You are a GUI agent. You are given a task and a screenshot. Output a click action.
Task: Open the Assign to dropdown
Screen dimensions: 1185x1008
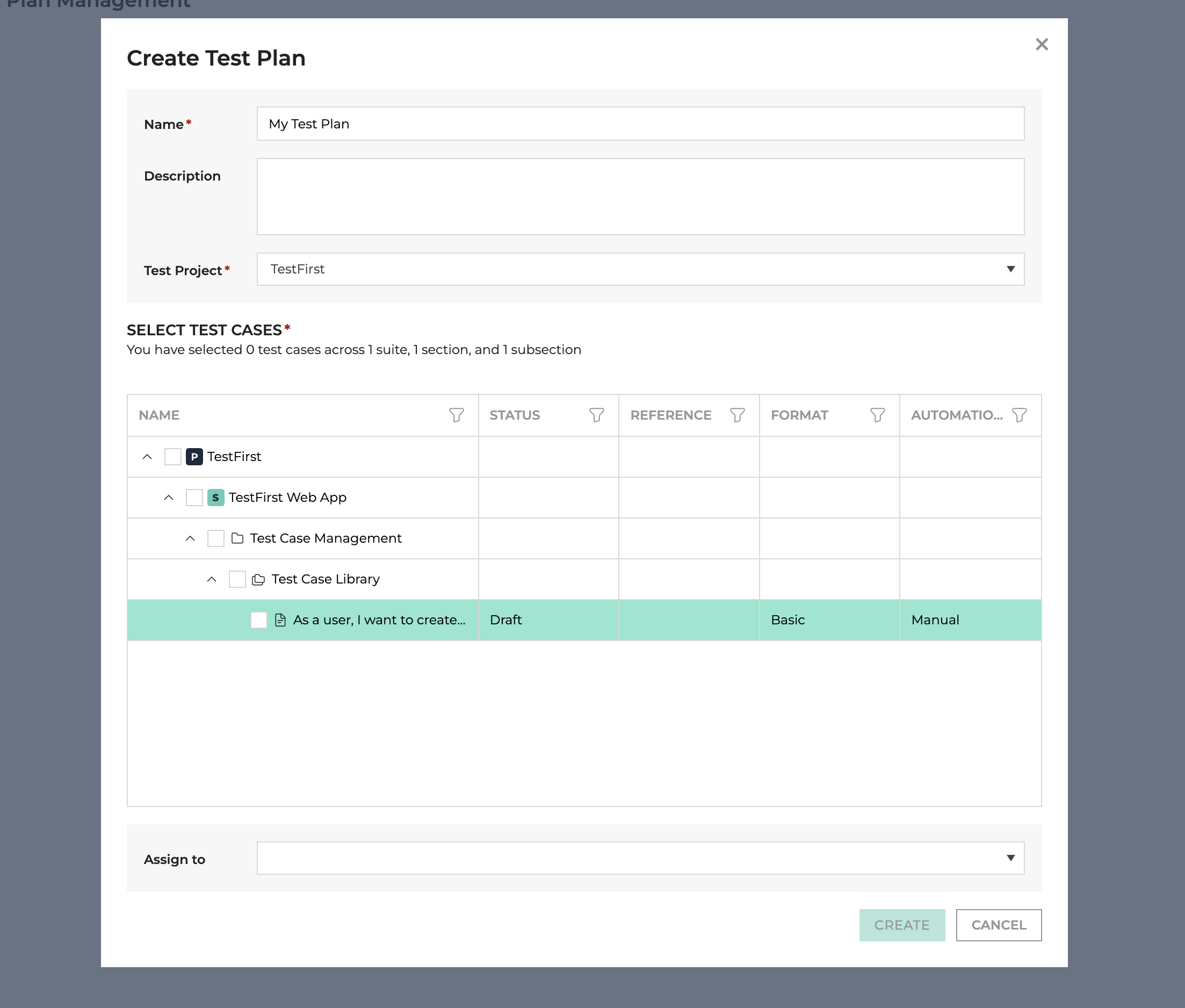pyautogui.click(x=1010, y=858)
